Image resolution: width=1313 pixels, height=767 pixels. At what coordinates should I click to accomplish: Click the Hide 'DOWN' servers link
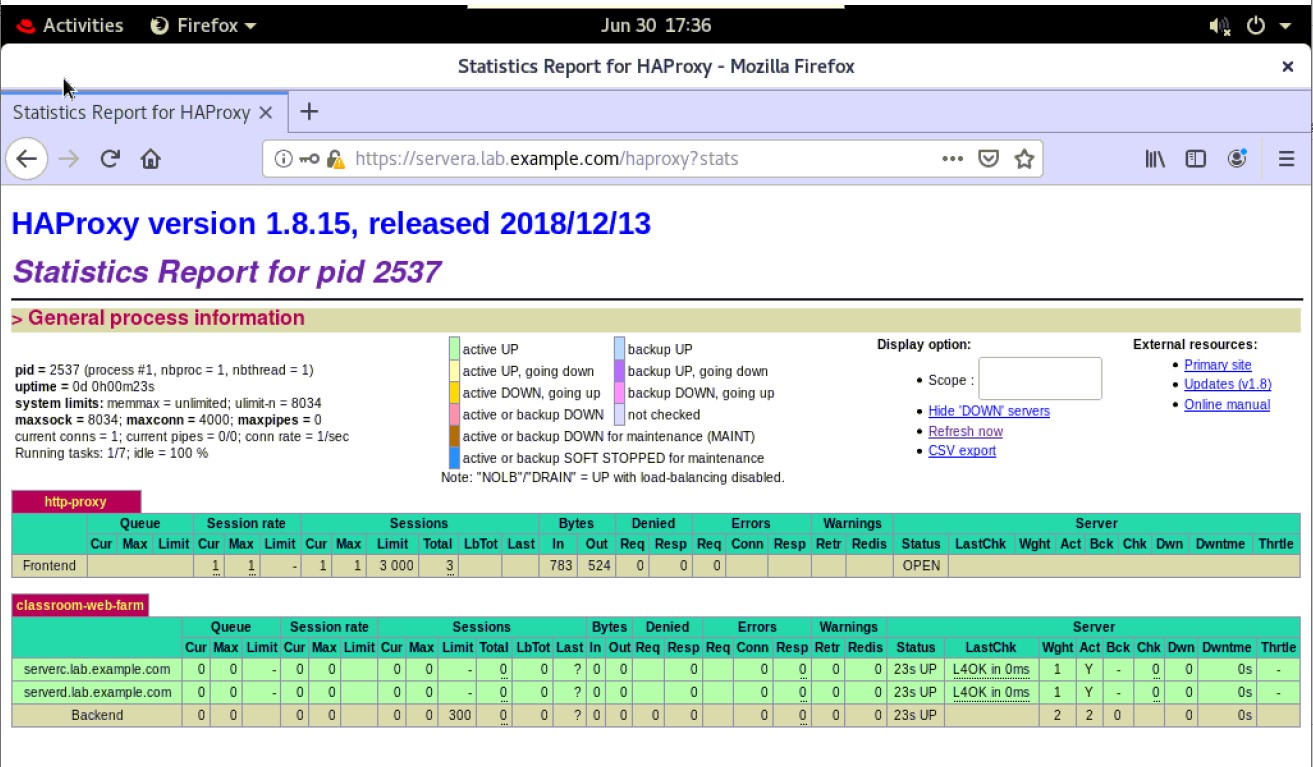click(x=989, y=411)
